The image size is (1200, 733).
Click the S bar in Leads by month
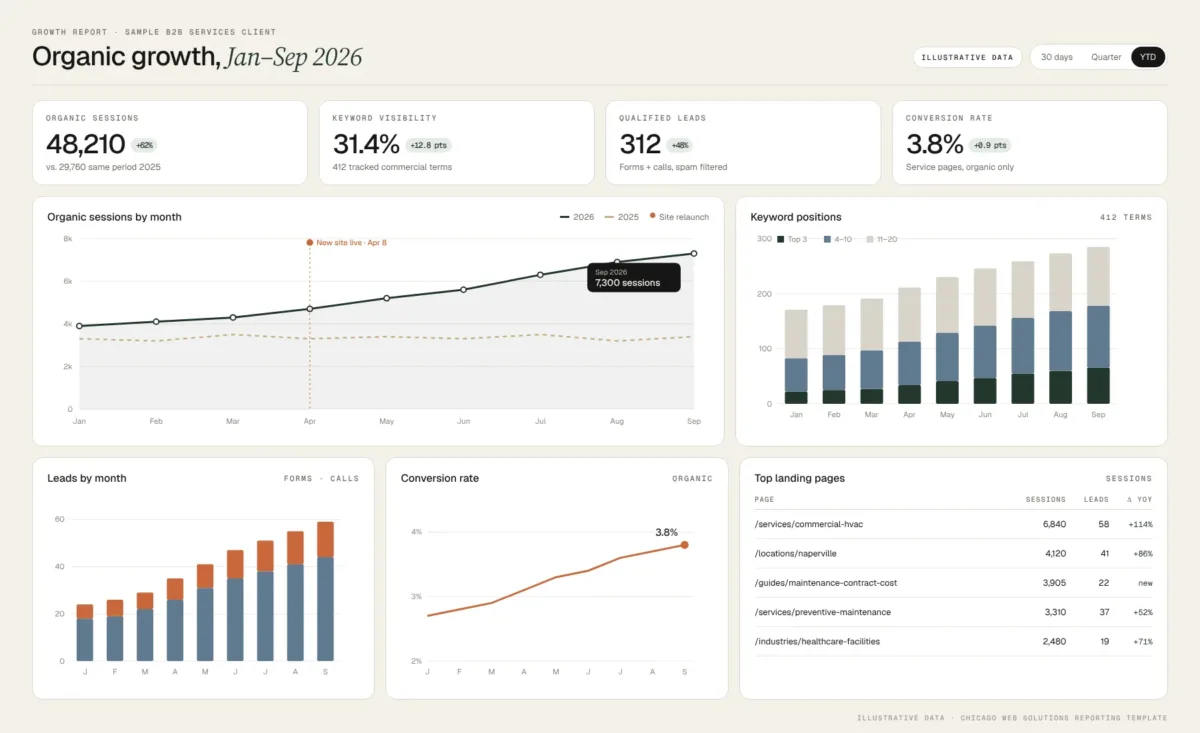coord(325,591)
